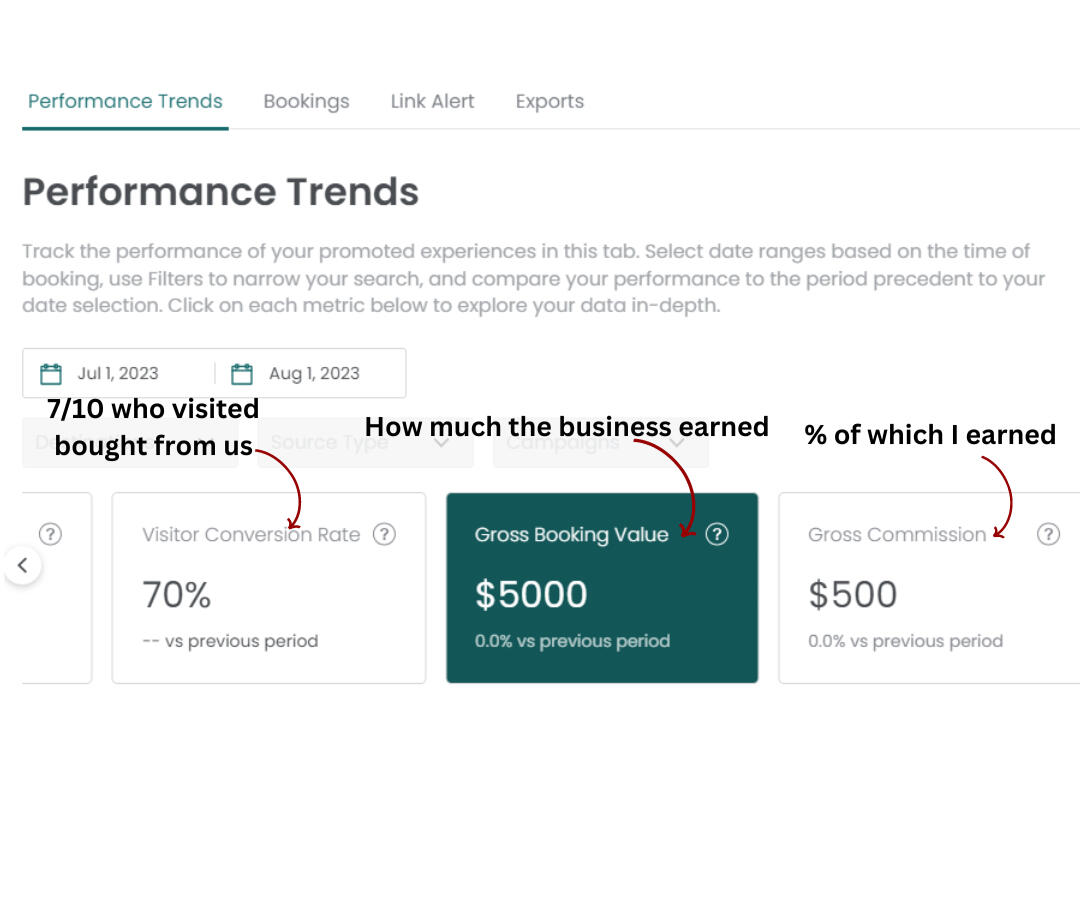Click help icon on partially hidden leftmost card
The image size is (1080, 900).
coord(50,534)
